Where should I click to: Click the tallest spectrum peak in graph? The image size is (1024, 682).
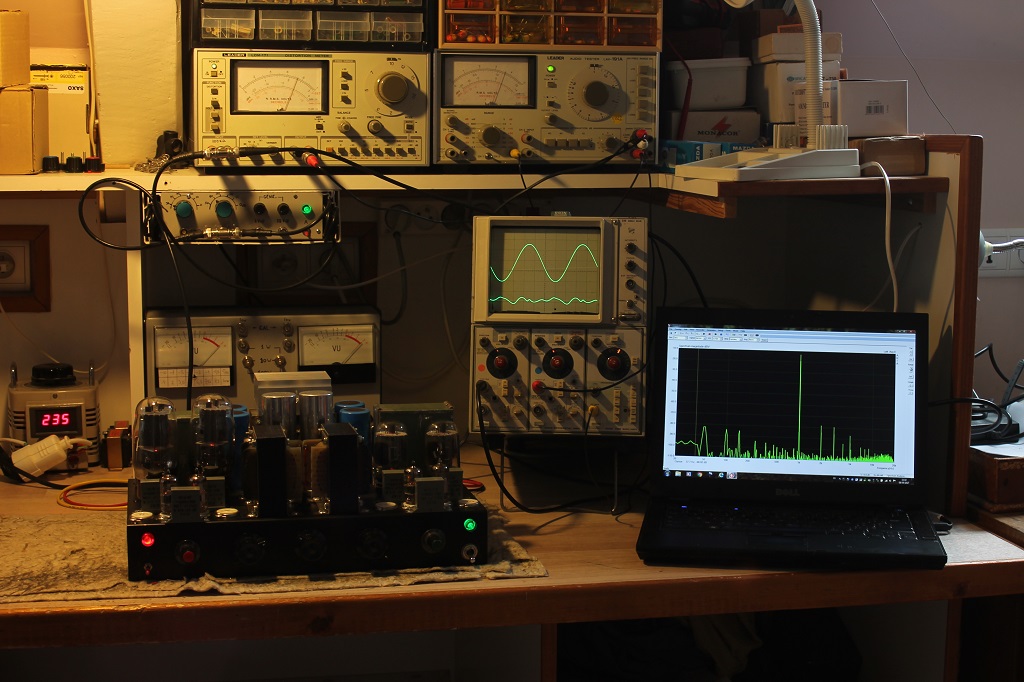(x=800, y=405)
